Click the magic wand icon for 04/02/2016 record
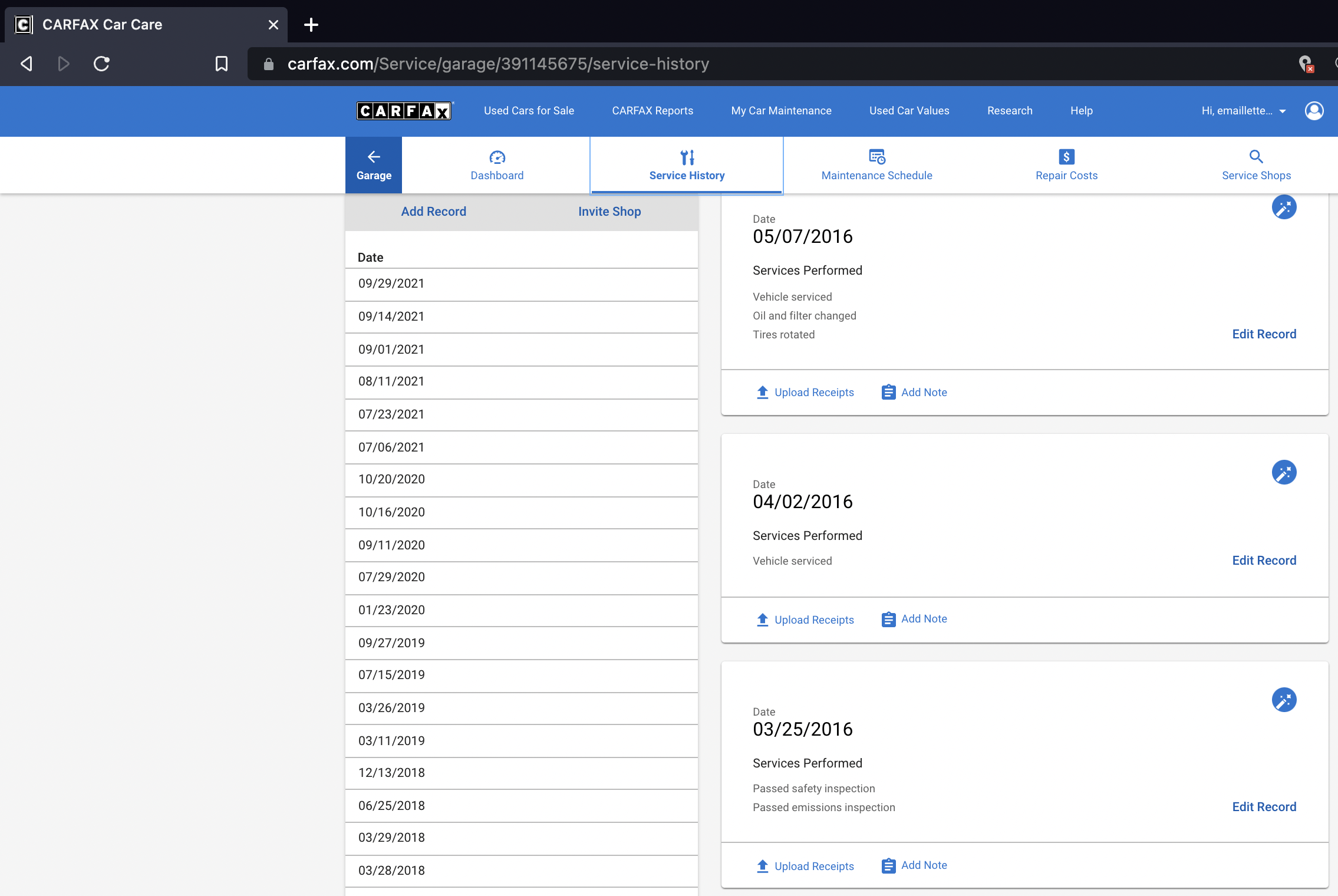The height and width of the screenshot is (896, 1338). pos(1284,472)
